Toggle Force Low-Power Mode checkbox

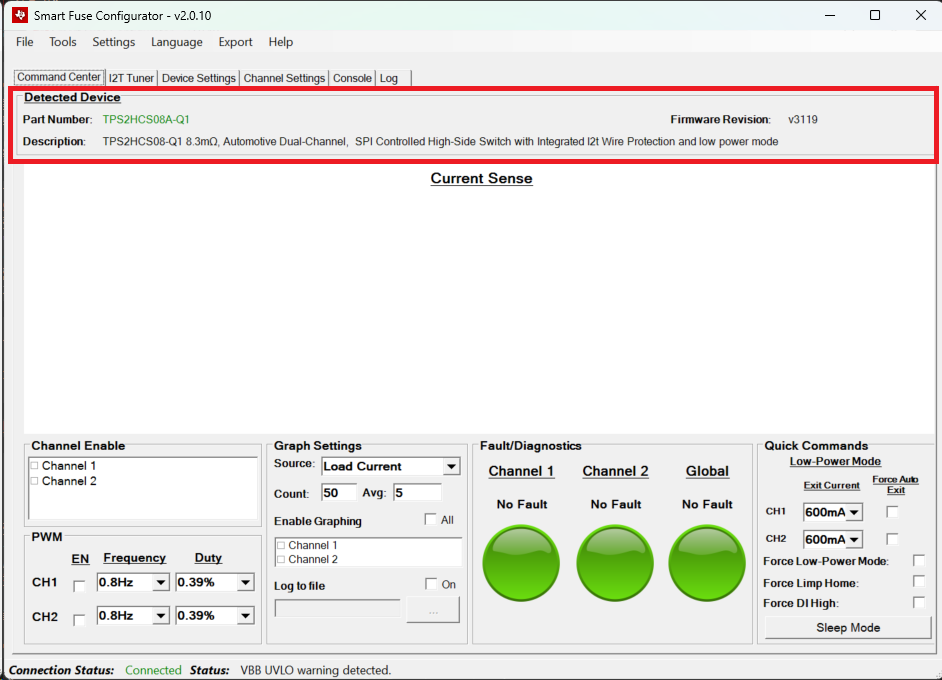click(x=918, y=561)
